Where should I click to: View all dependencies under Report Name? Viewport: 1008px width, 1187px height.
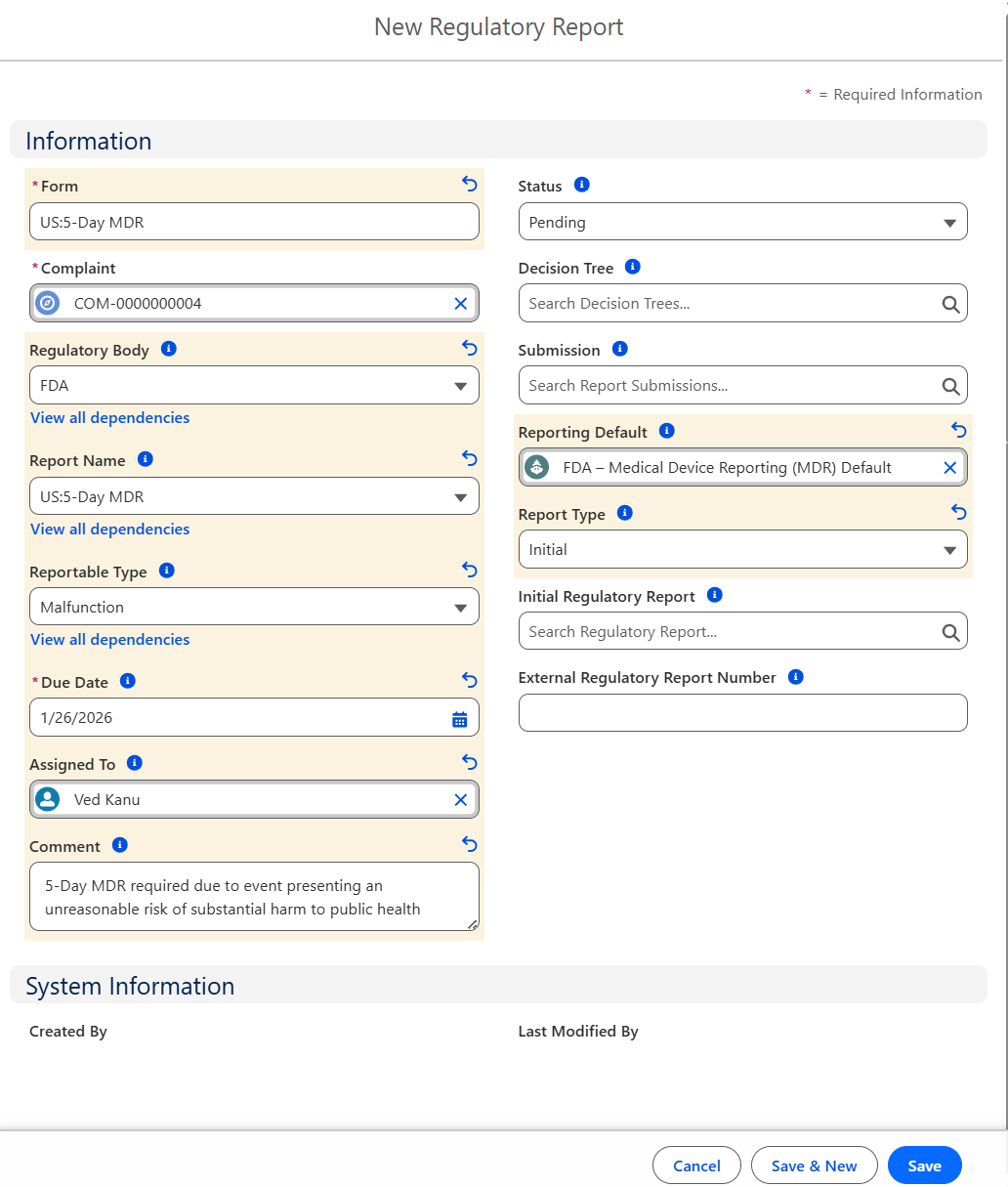[x=110, y=530]
